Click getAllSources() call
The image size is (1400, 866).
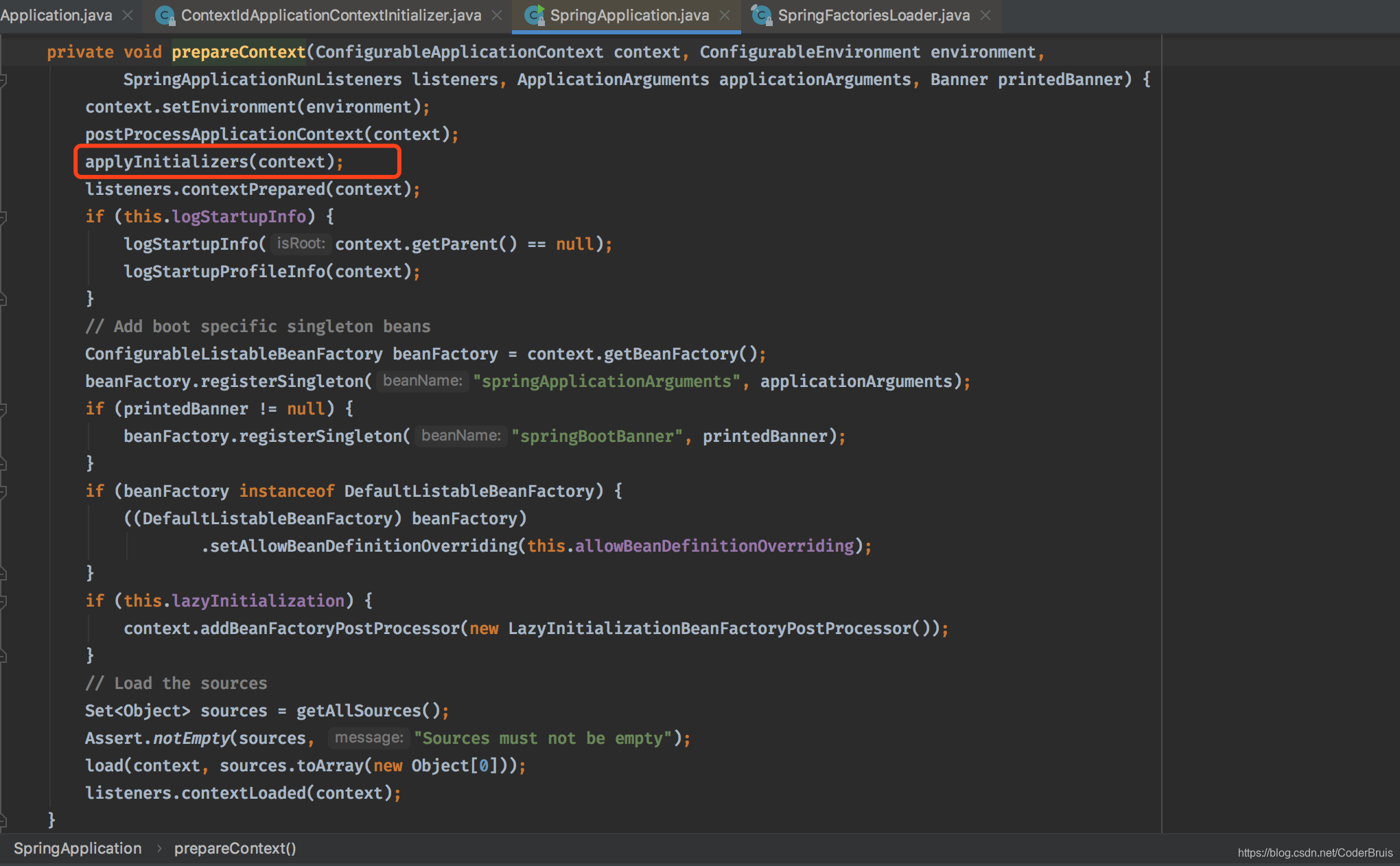[x=368, y=711]
